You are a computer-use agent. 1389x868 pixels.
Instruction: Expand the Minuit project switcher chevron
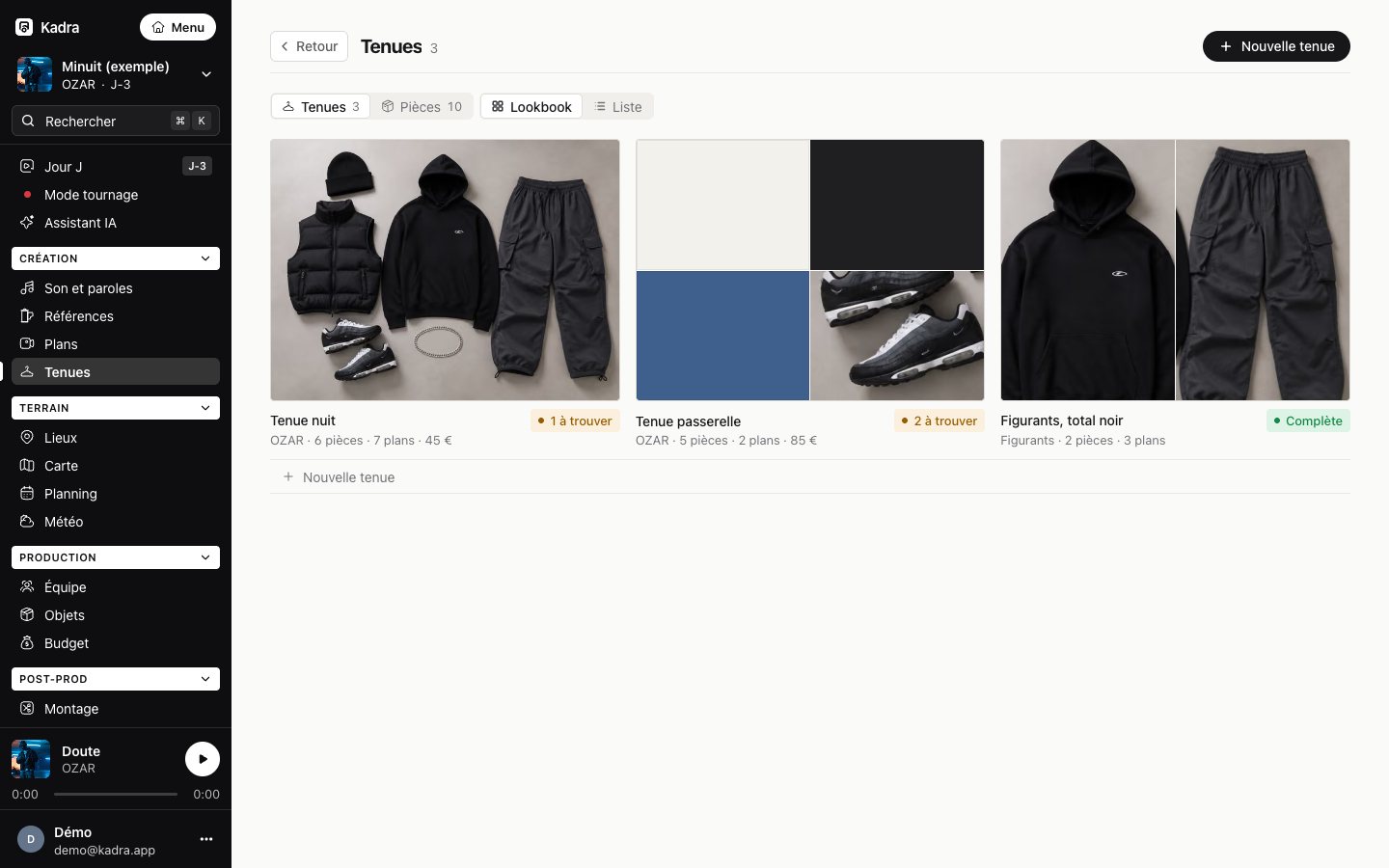point(206,74)
